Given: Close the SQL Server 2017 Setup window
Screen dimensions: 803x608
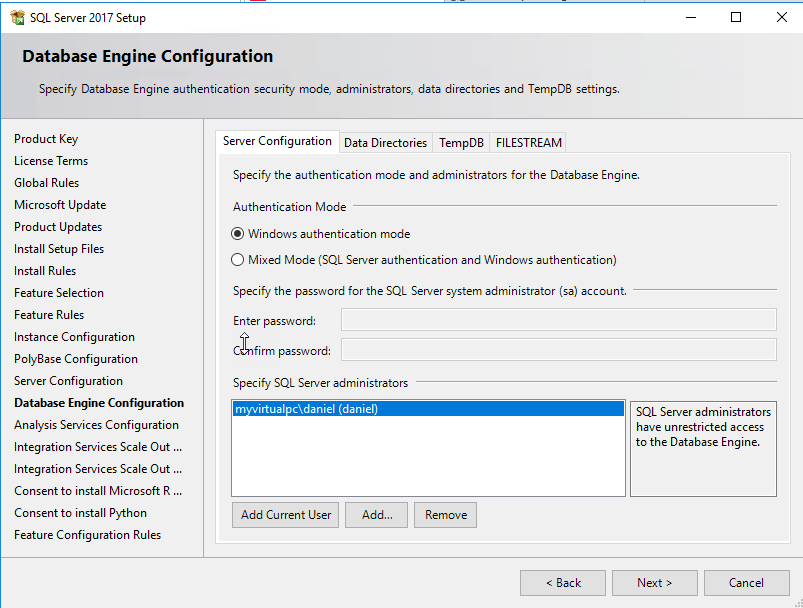Looking at the screenshot, I should pos(781,17).
